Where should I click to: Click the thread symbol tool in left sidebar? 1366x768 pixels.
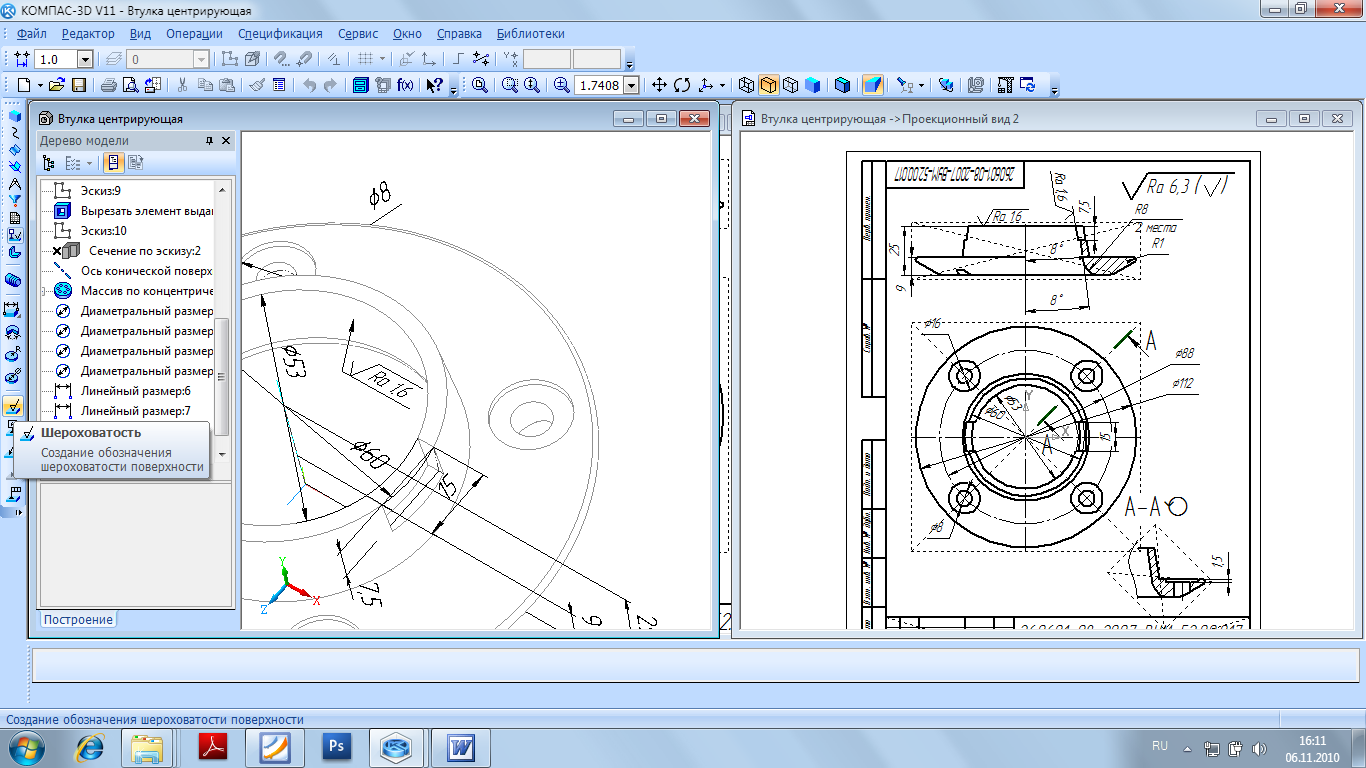[x=14, y=279]
